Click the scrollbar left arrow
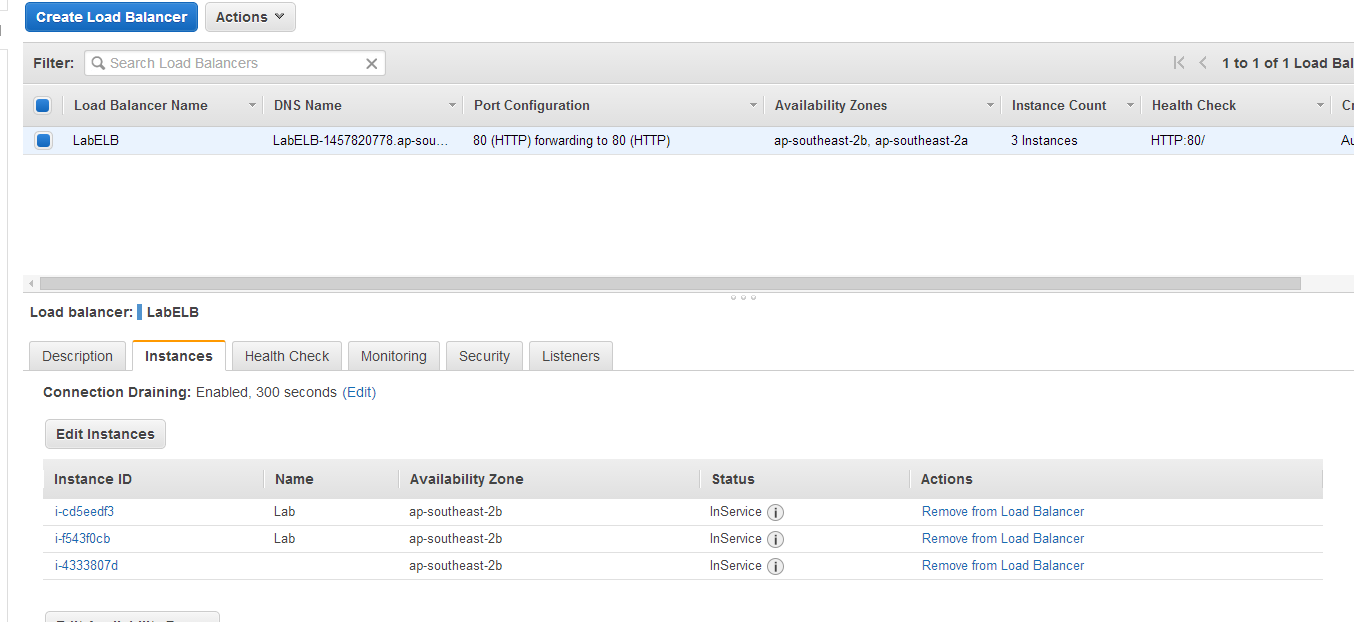1354x622 pixels. [31, 284]
